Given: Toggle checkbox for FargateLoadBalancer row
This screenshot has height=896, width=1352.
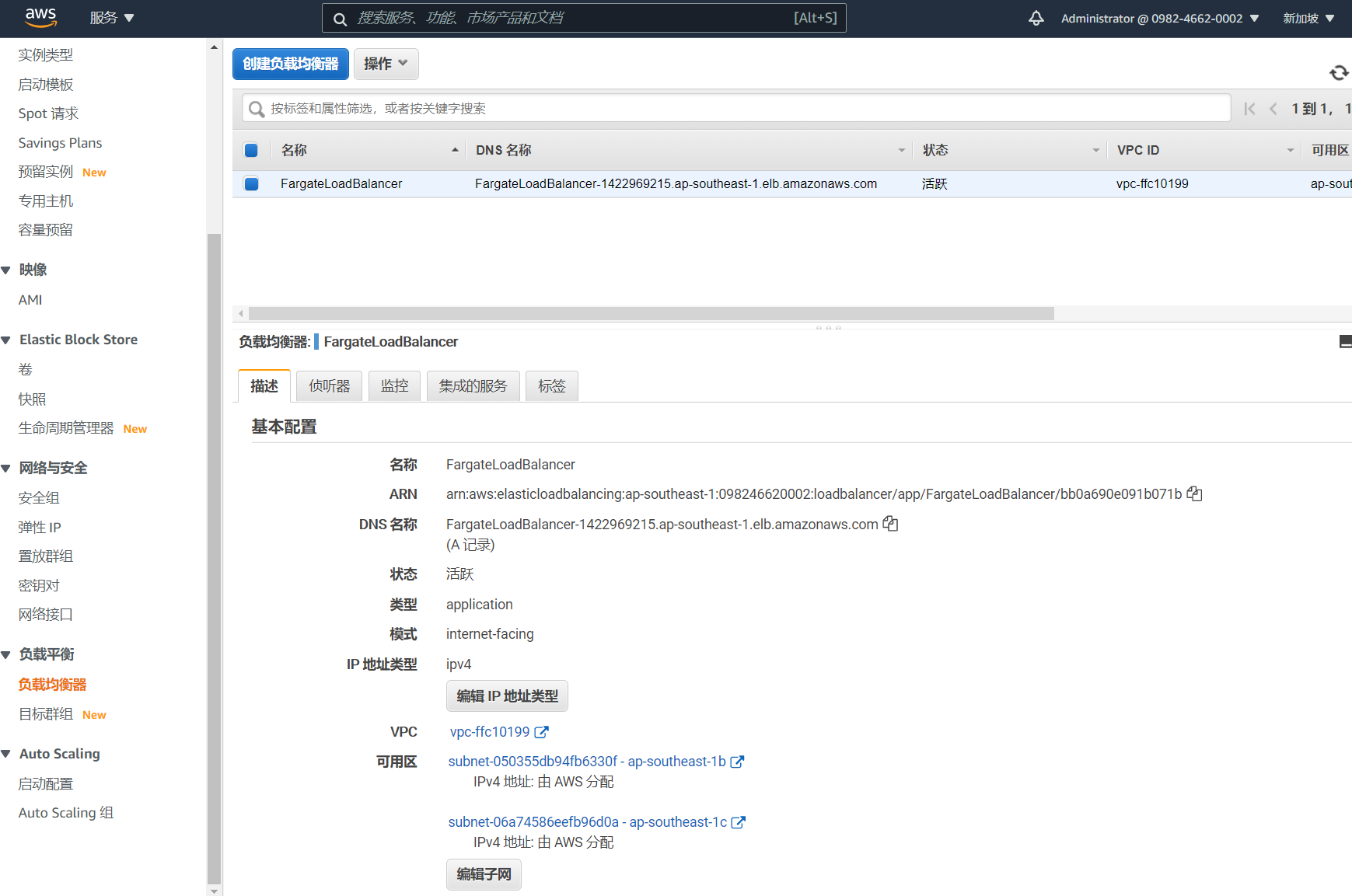Looking at the screenshot, I should [251, 184].
